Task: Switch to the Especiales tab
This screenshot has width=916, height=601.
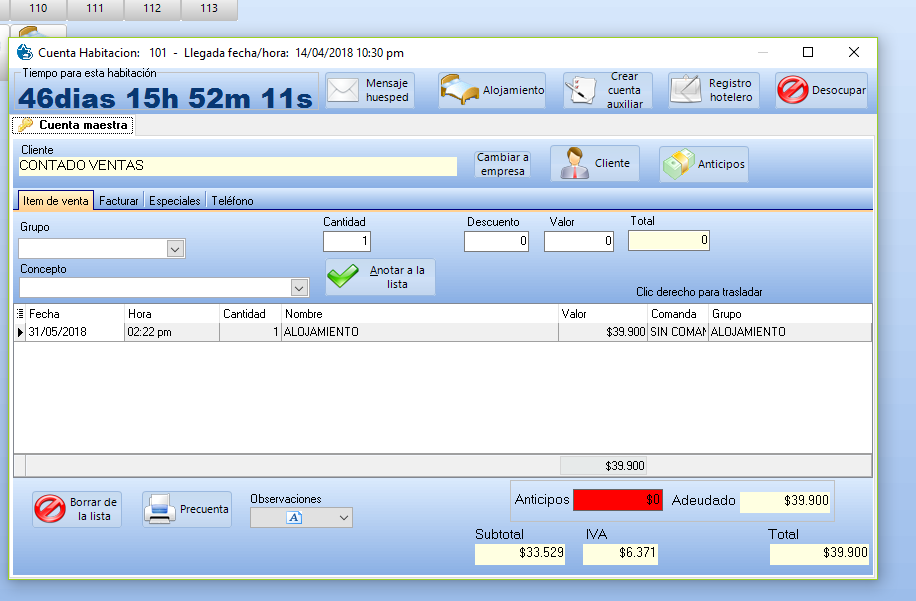Action: [175, 201]
